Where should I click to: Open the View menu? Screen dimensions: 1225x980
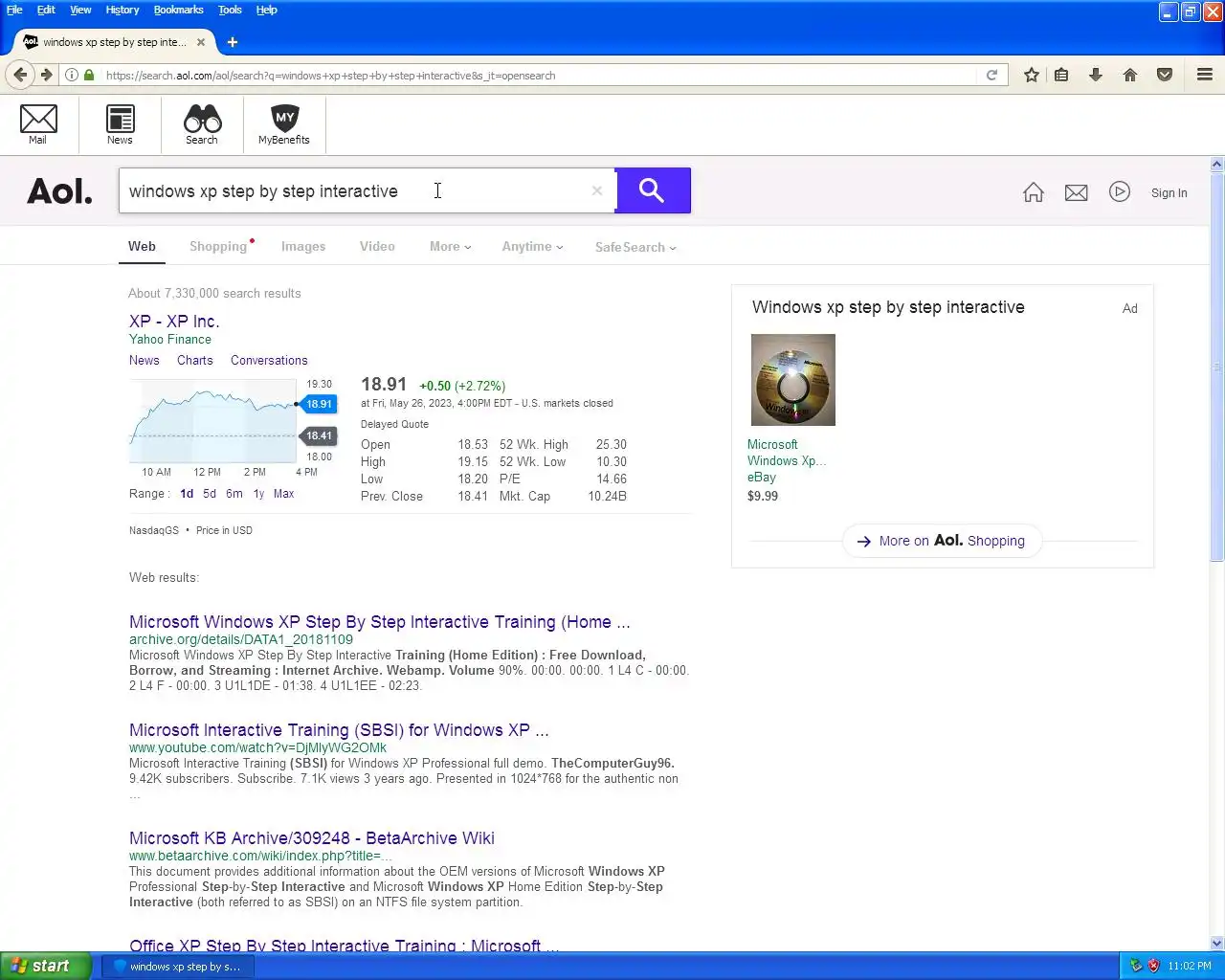pyautogui.click(x=80, y=10)
